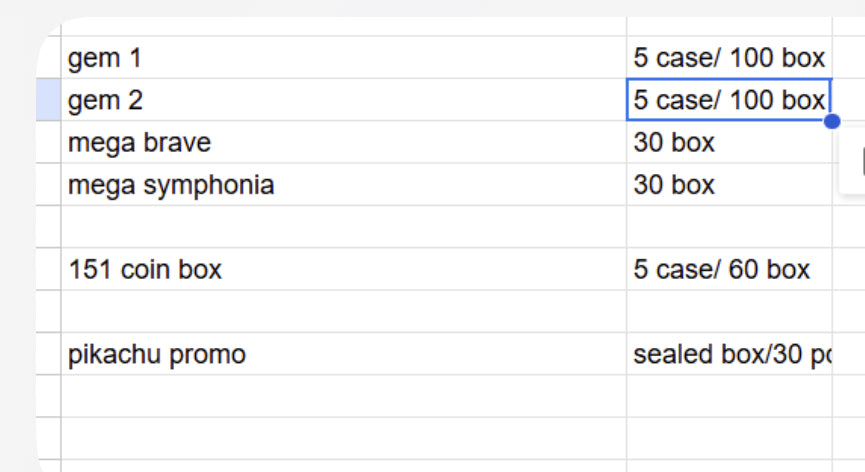Select the empty cell below "5 case/ 60 box"

(729, 312)
